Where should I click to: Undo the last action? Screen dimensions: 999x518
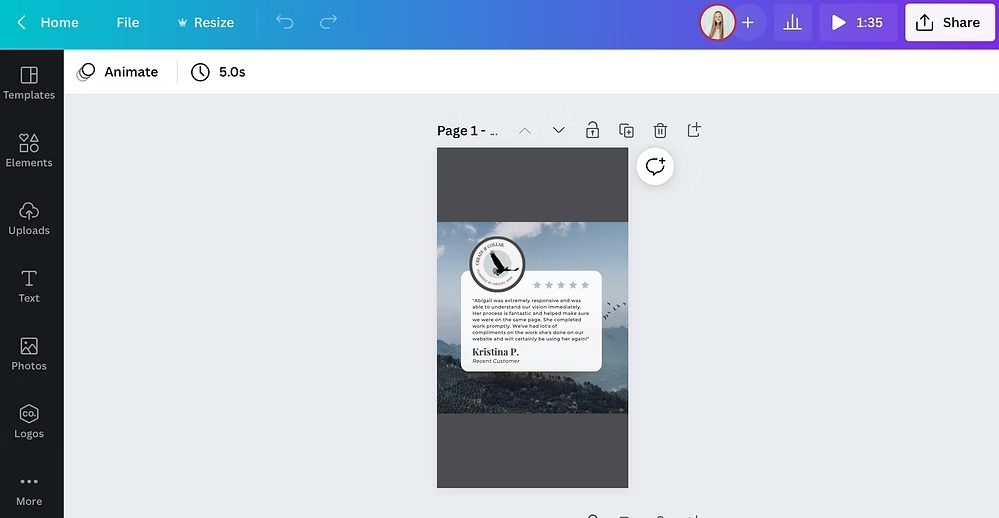click(285, 22)
